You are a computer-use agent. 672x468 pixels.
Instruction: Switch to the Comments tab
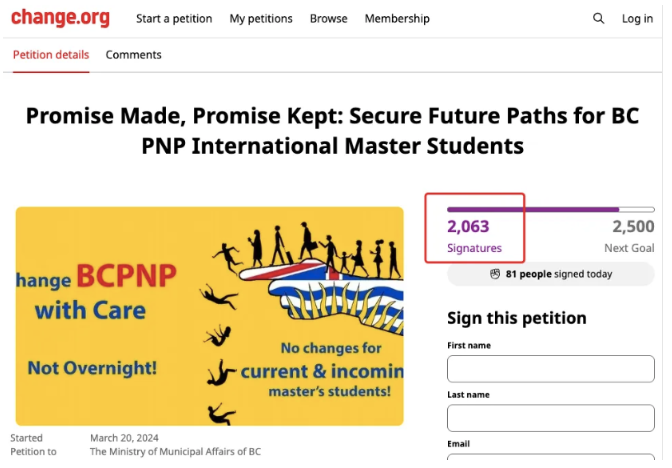pyautogui.click(x=134, y=55)
